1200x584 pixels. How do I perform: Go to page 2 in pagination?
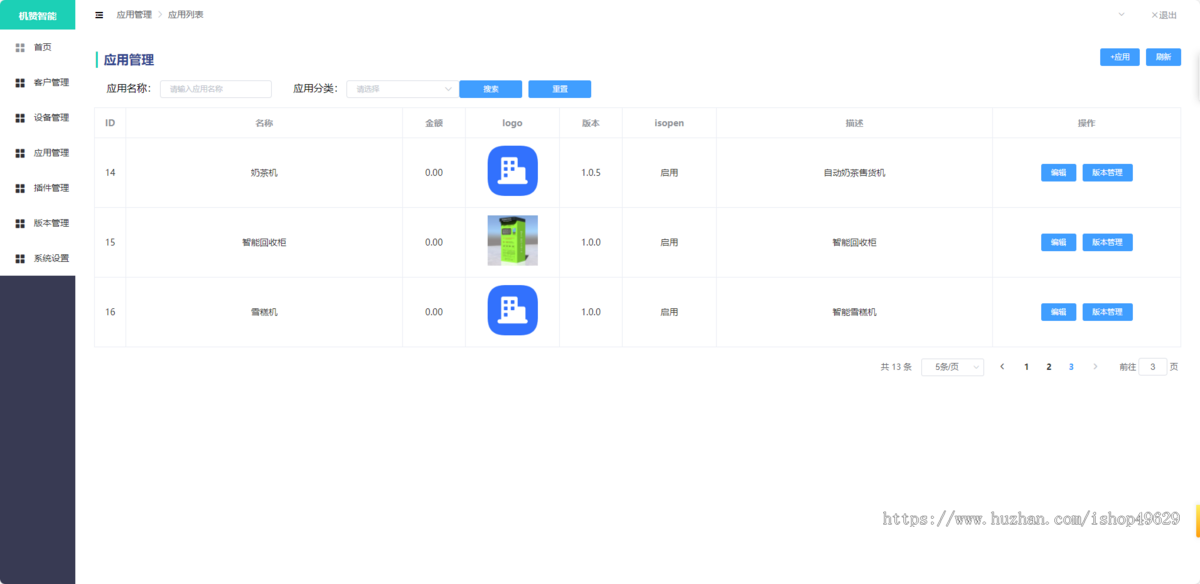coord(1049,367)
